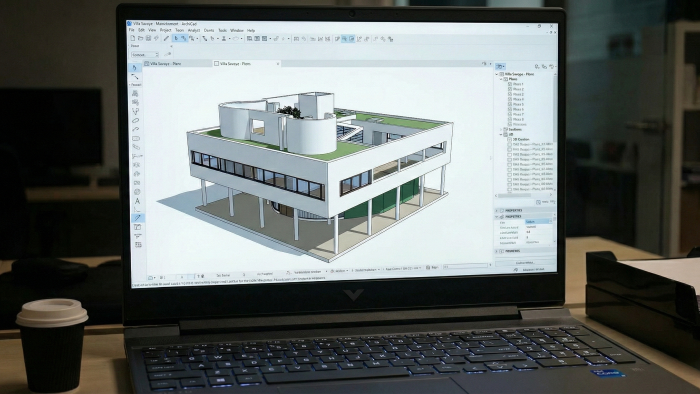Select the Text tool (letter A) in toolbox
Screen dimensions: 700x394
click(137, 201)
